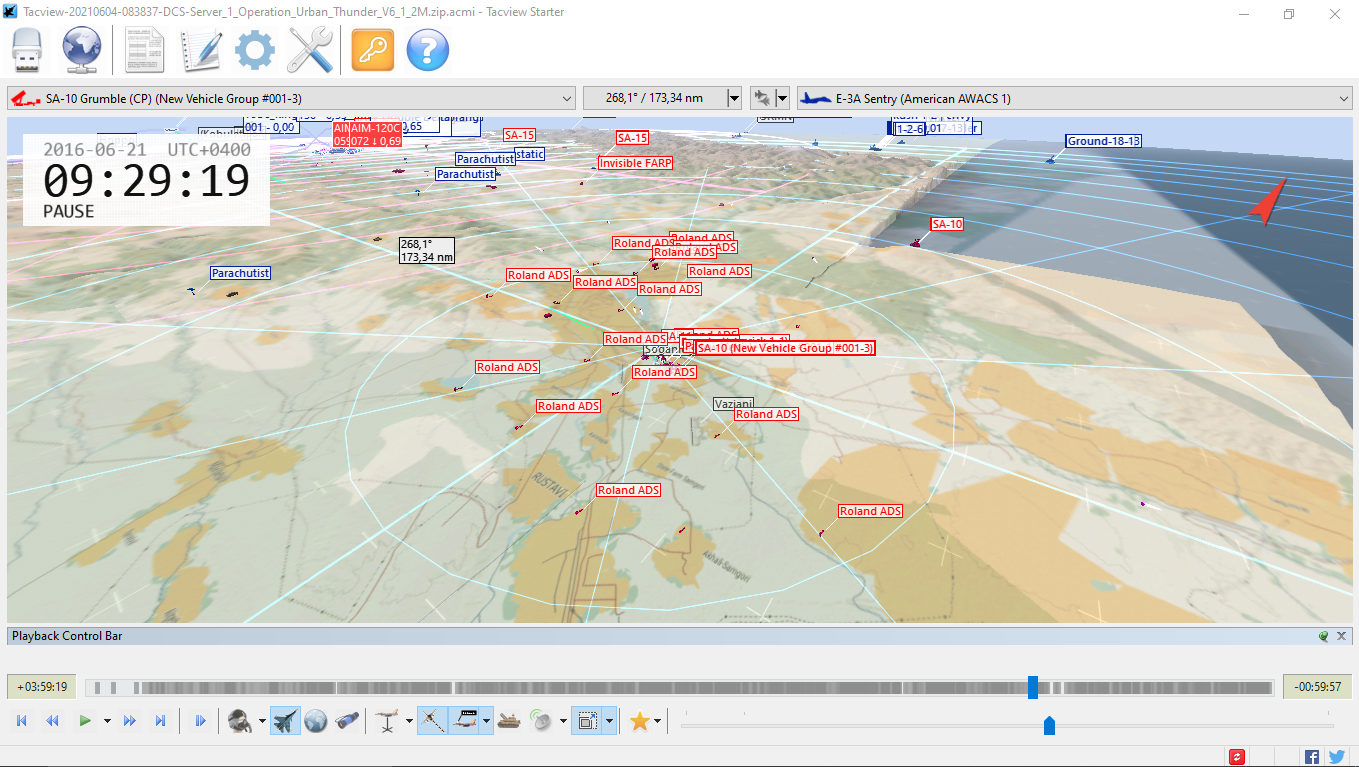Viewport: 1359px width, 767px height.
Task: Expand the SA-10 Grumble primary object dropdown
Action: coord(566,98)
